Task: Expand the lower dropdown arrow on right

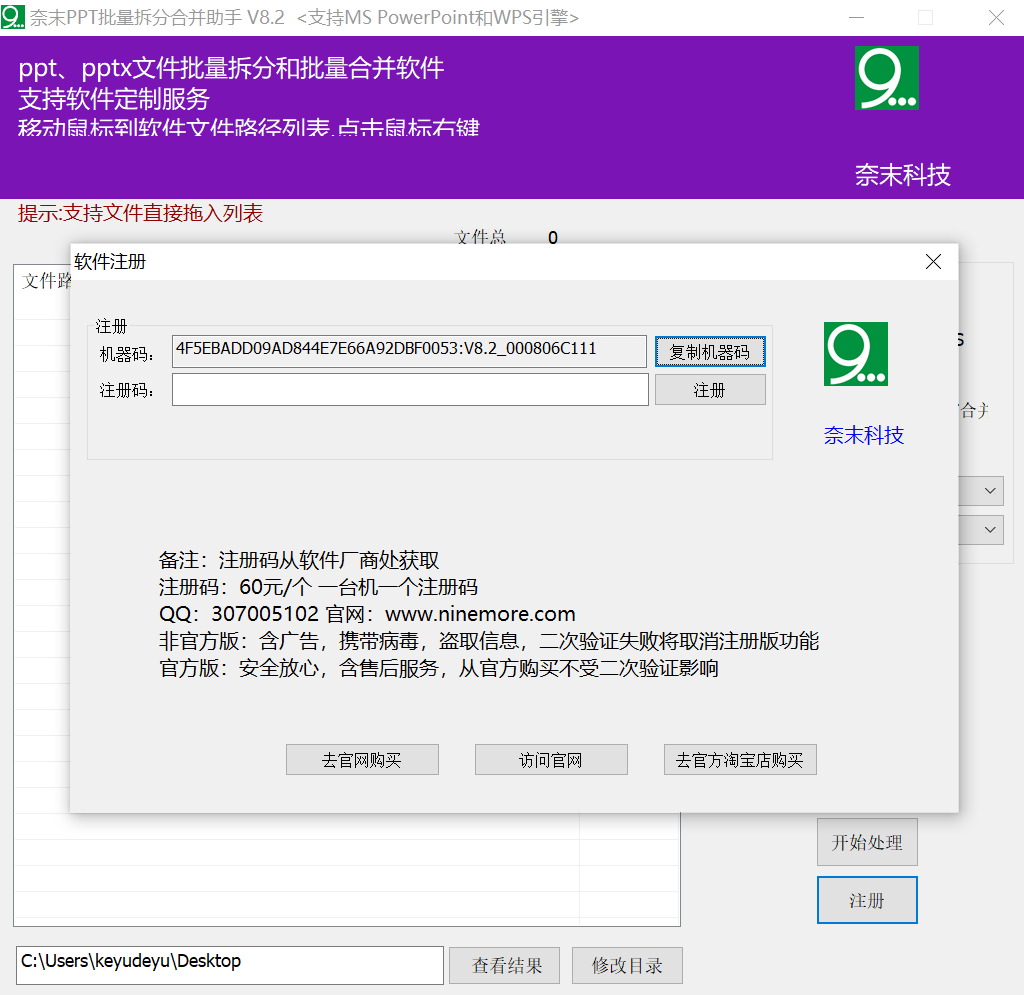Action: pyautogui.click(x=990, y=530)
